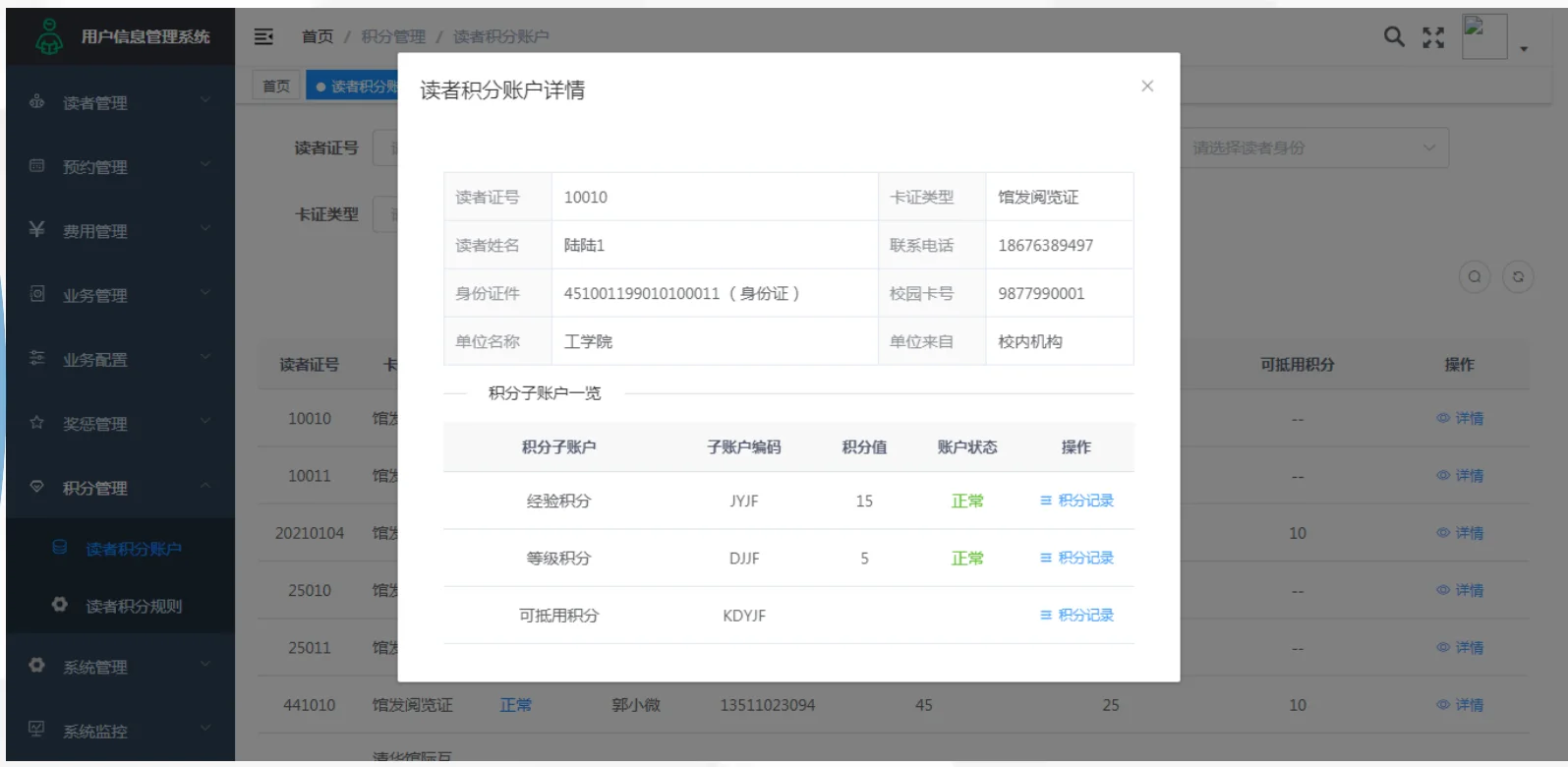Screen dimensions: 1568x767
Task: View 详情 for reader 10010
Action: [1460, 418]
